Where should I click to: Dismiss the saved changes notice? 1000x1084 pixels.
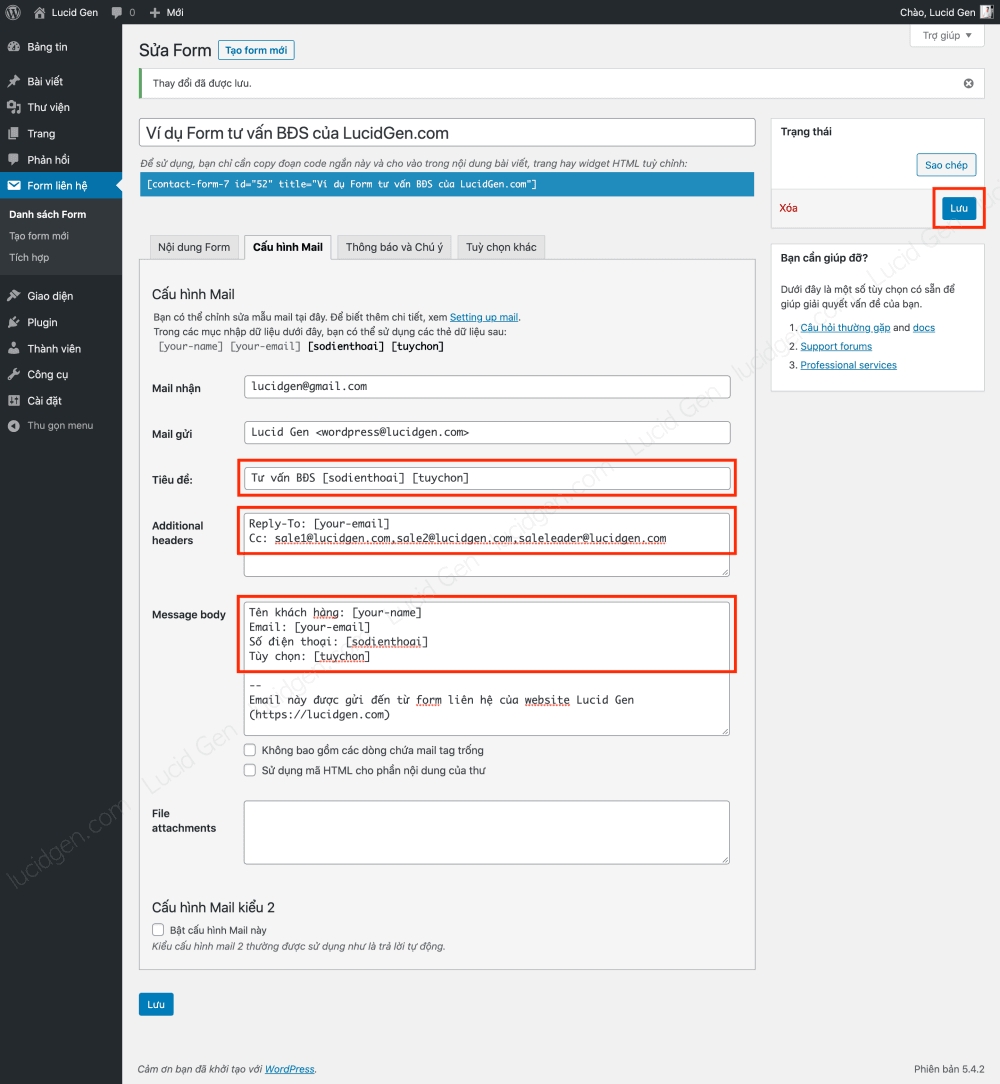[x=968, y=83]
